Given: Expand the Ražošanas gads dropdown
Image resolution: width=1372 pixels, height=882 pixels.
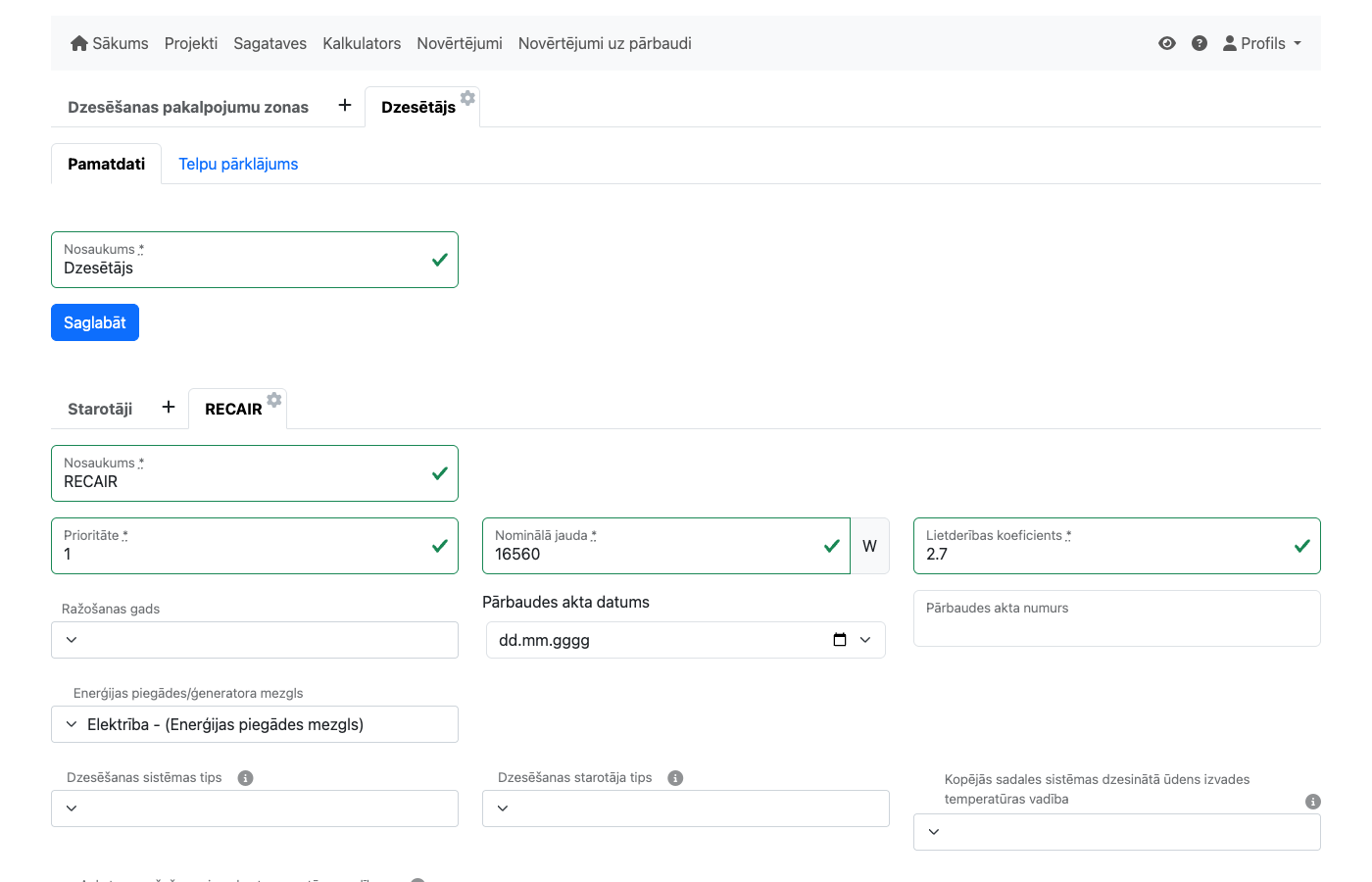Looking at the screenshot, I should (255, 640).
